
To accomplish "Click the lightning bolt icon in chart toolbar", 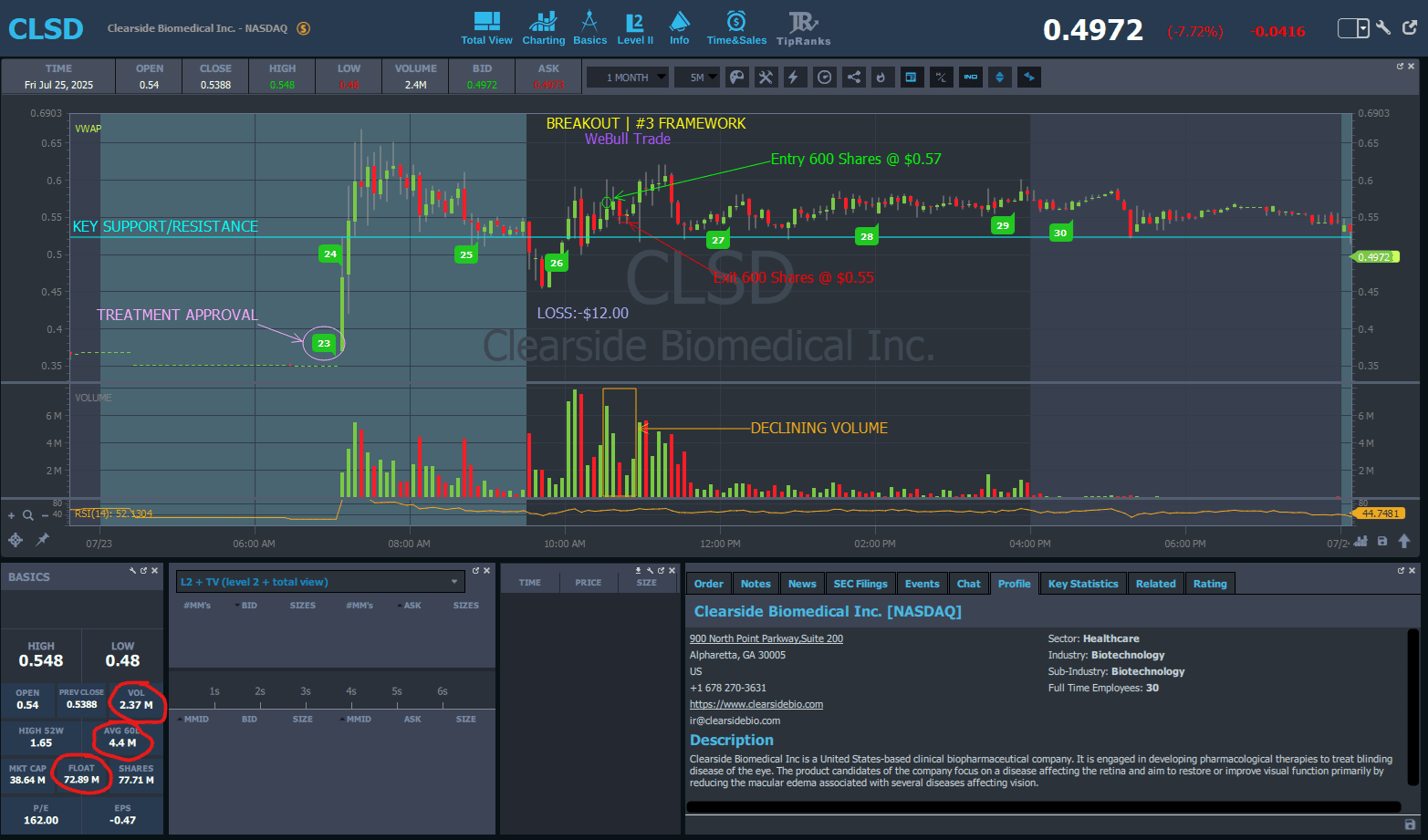I will pos(794,78).
